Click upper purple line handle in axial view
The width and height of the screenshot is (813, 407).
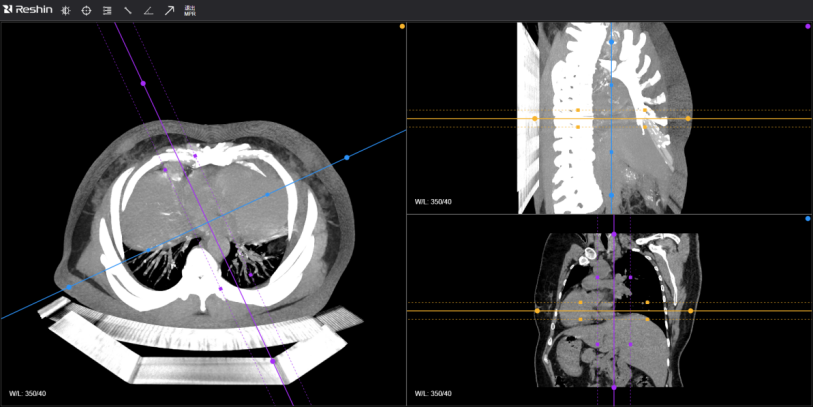[143, 84]
